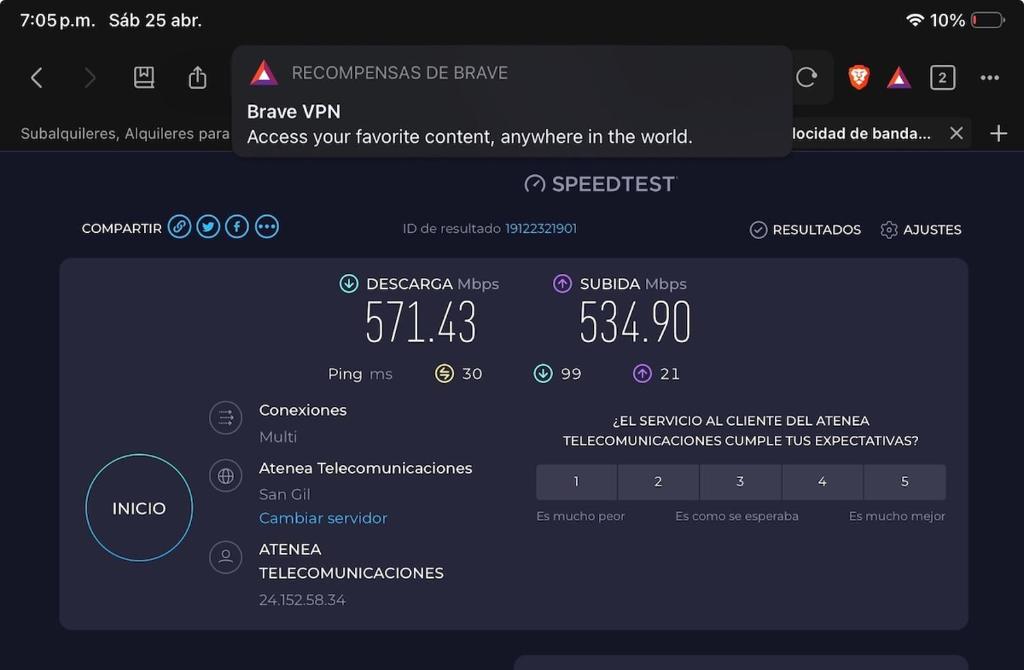Click the Descarga download arrow icon

pyautogui.click(x=349, y=283)
